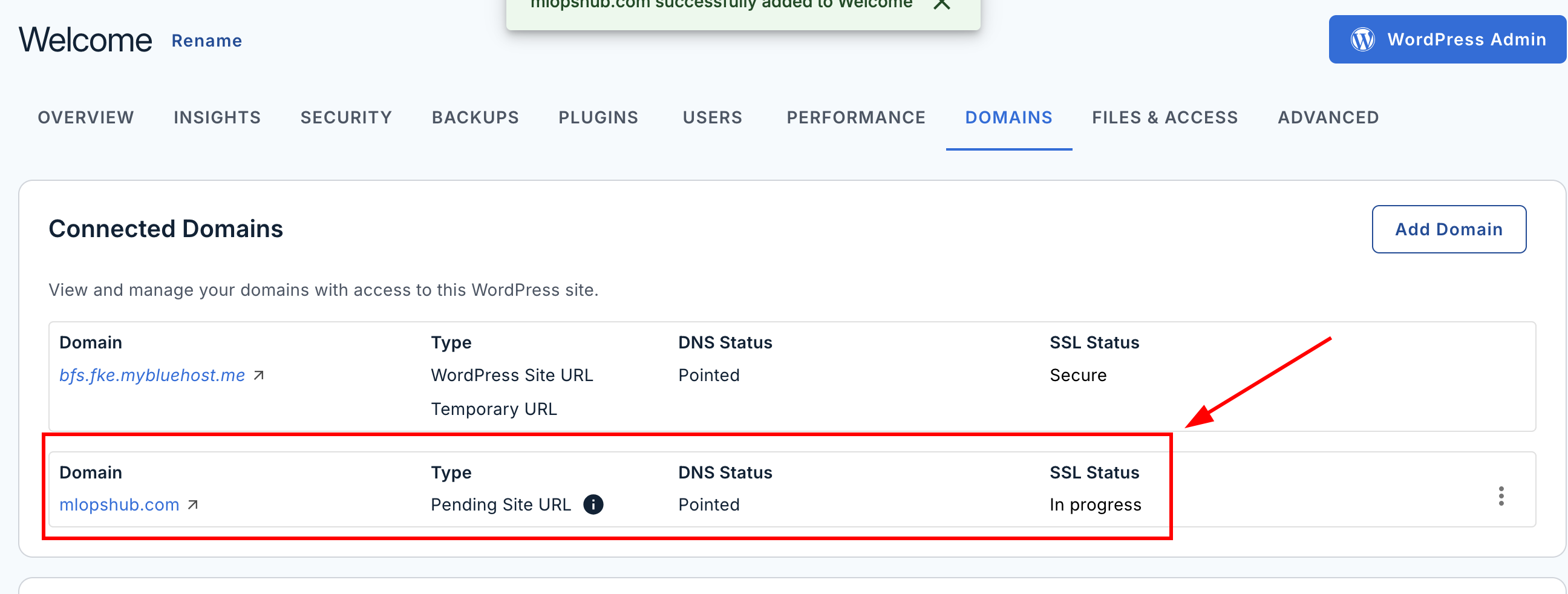Viewport: 1568px width, 594px height.
Task: Open the Performance tab
Action: click(x=856, y=117)
